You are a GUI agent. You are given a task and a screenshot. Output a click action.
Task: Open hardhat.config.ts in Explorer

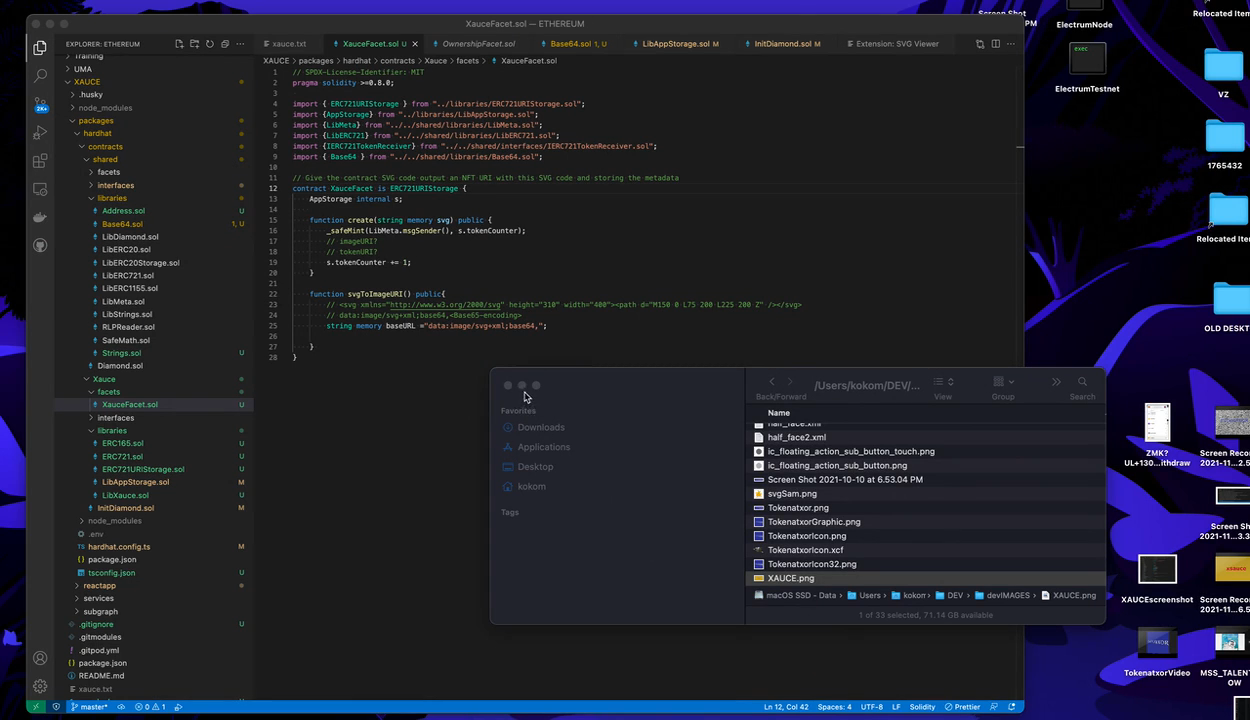118,547
